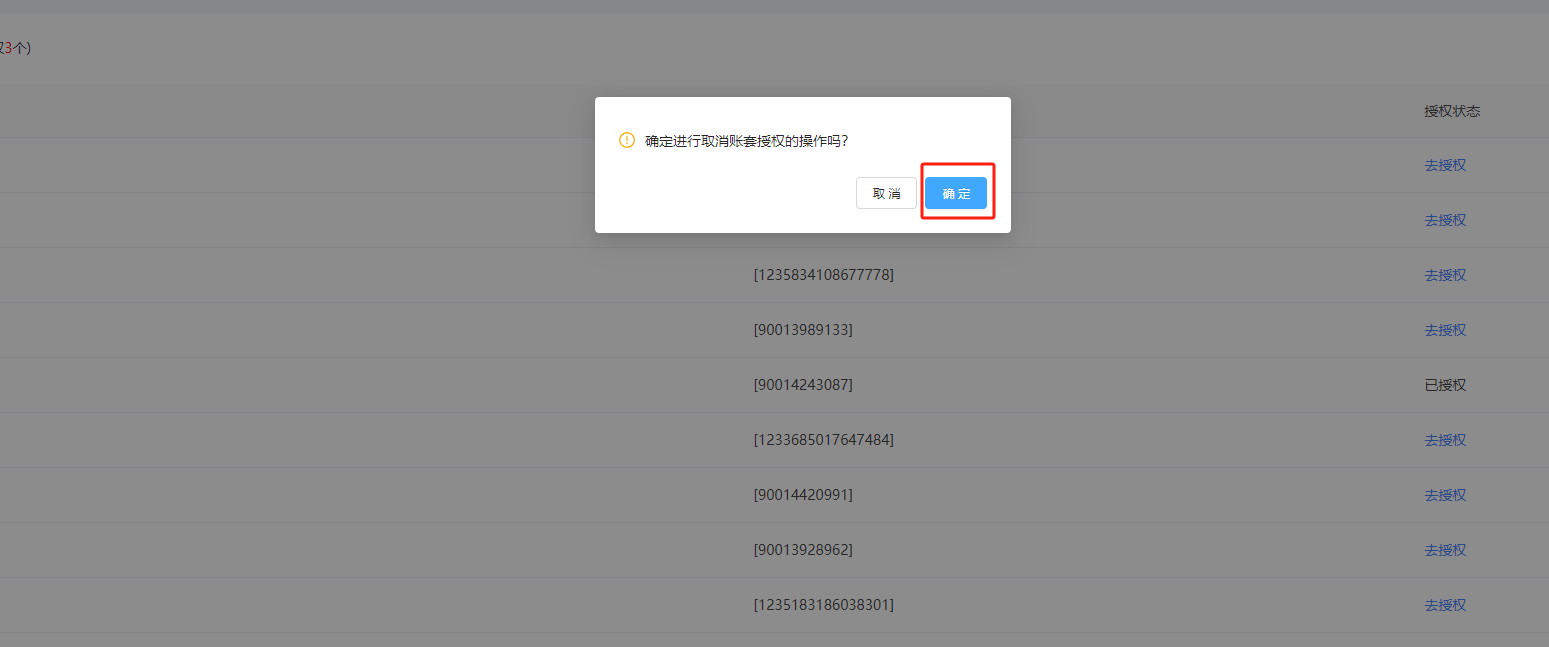Viewport: 1549px width, 647px height.
Task: Click 取消 to dismiss the dialog
Action: (x=886, y=193)
